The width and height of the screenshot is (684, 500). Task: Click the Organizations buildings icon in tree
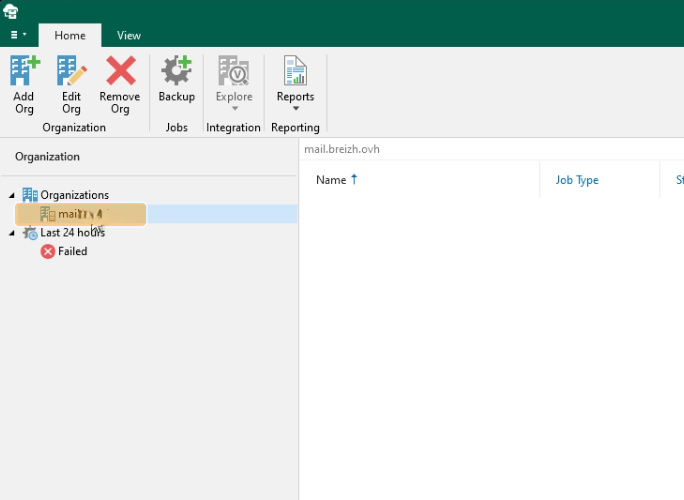click(x=30, y=195)
